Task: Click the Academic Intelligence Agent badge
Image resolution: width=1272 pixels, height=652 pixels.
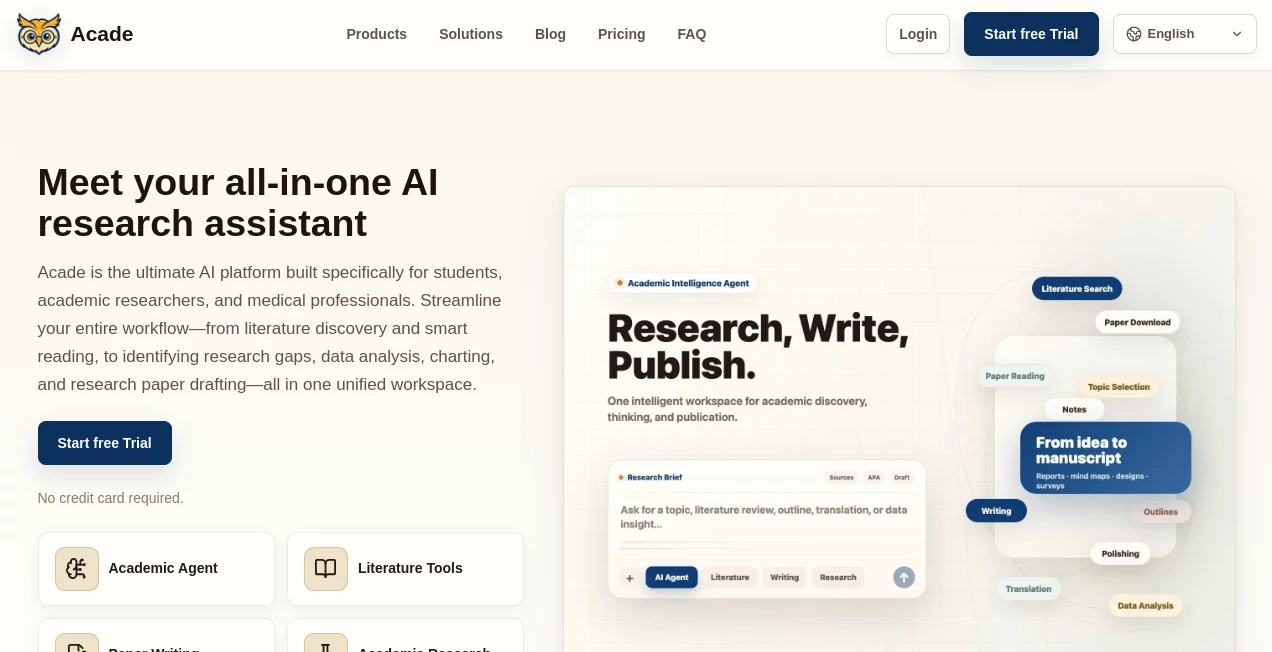Action: pyautogui.click(x=683, y=283)
